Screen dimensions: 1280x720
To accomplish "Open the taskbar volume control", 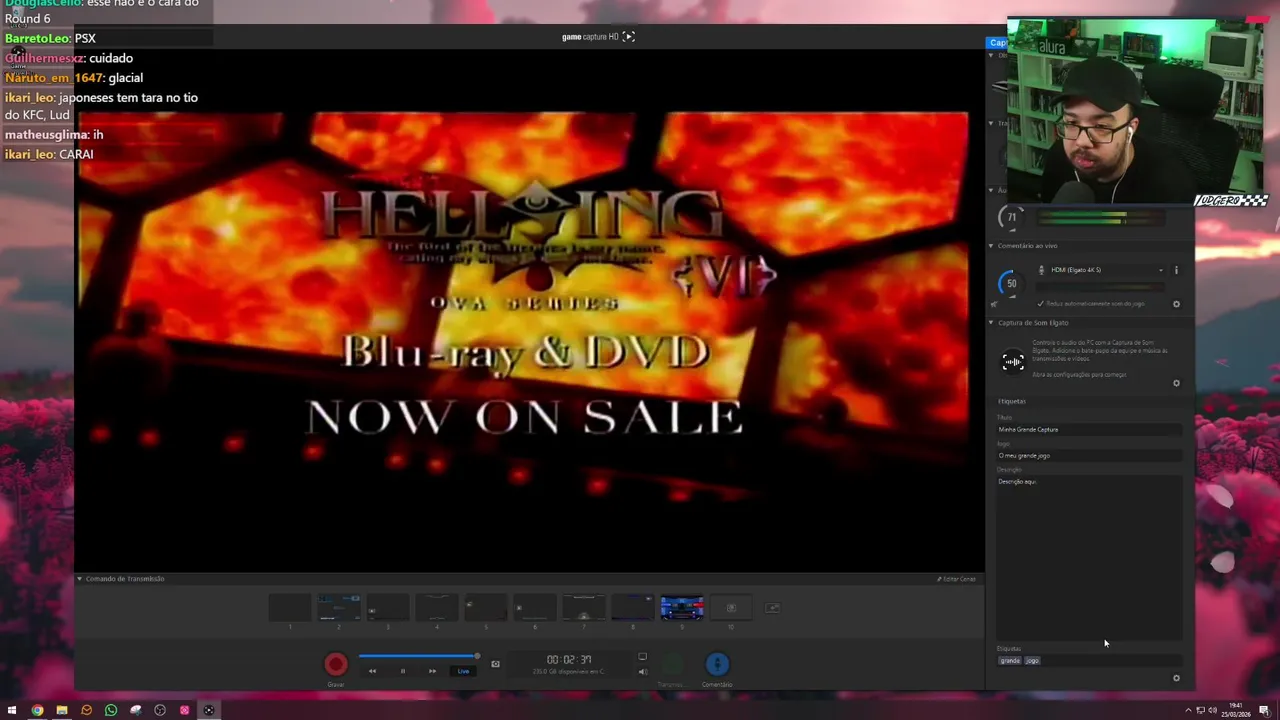I will click(1212, 710).
